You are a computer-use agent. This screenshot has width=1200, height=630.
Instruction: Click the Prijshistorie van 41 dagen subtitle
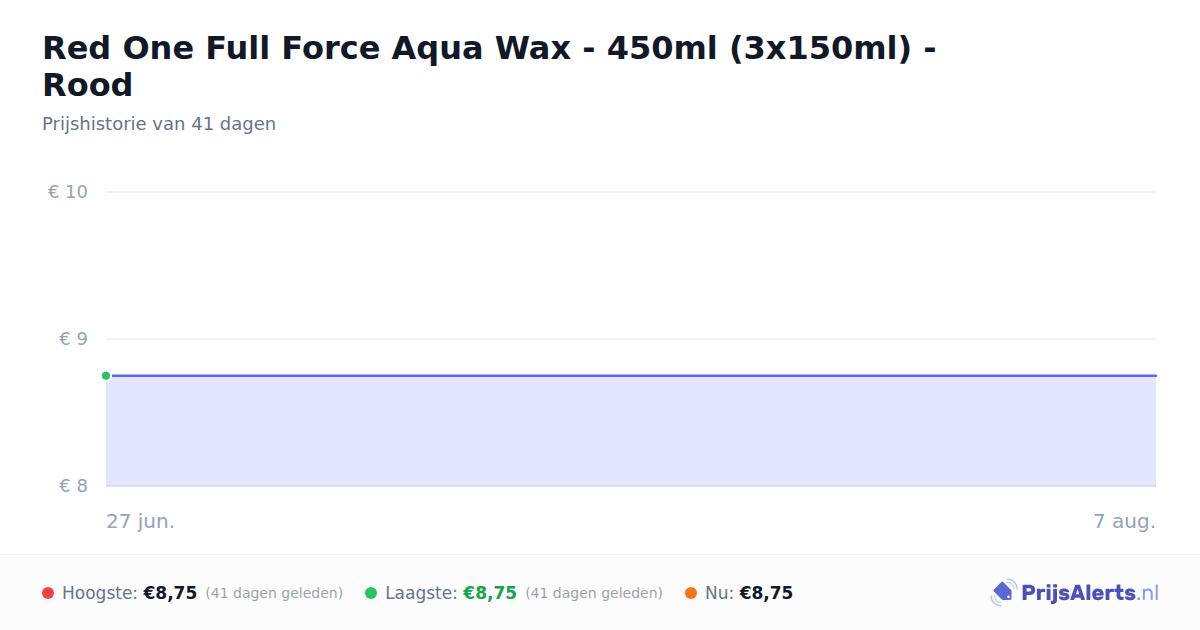[159, 124]
